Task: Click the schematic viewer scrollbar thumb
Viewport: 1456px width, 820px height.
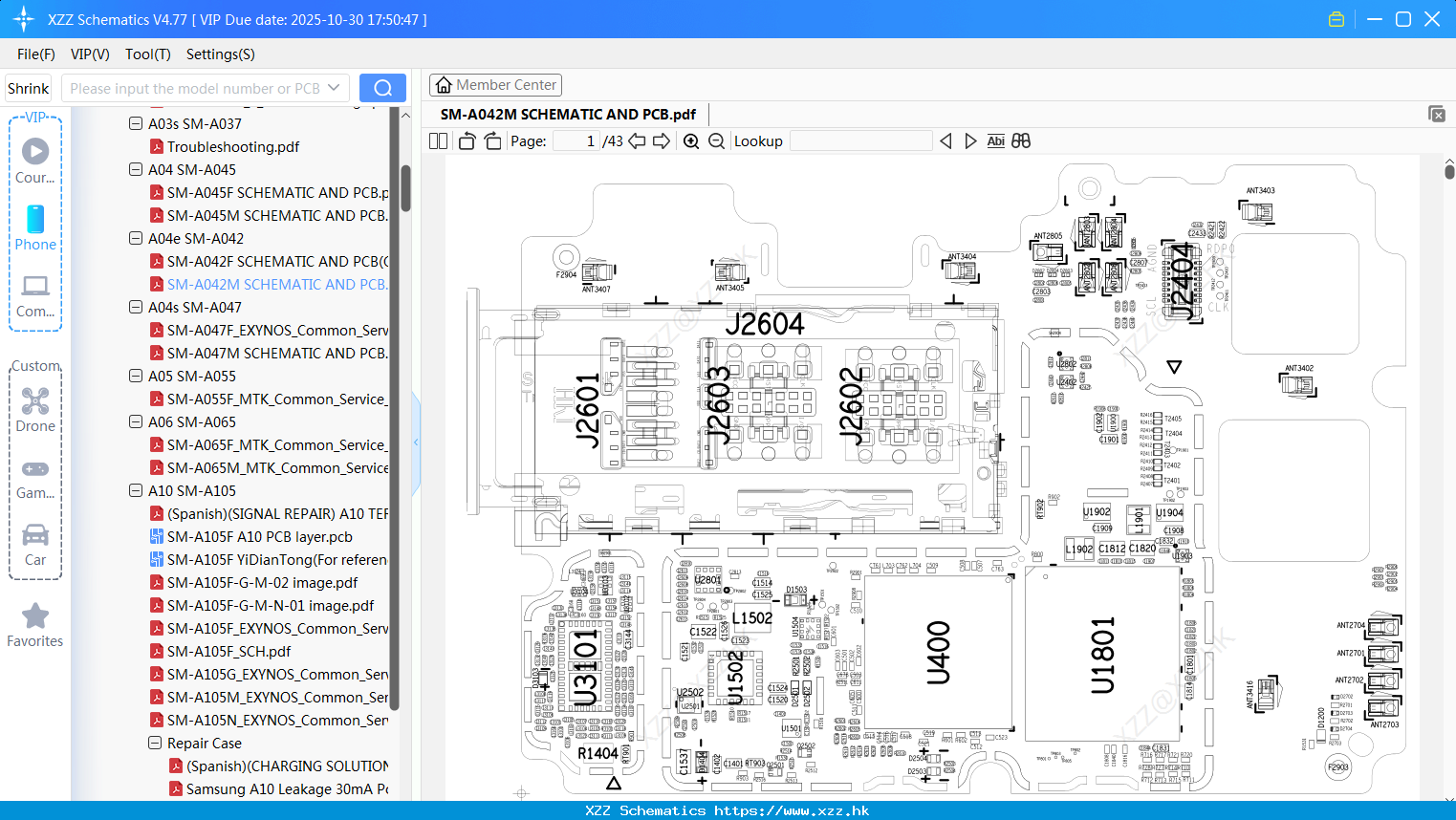Action: pos(1449,172)
